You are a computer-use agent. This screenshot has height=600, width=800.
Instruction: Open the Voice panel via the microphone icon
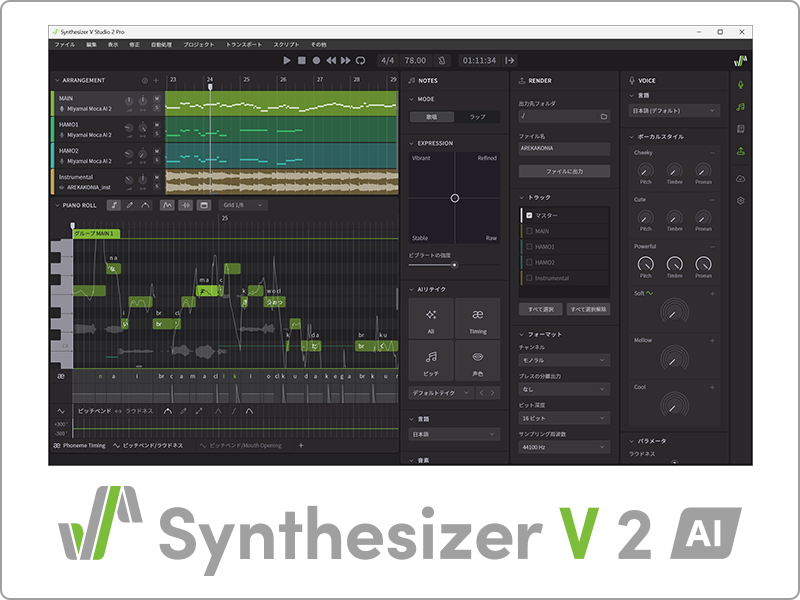coord(740,85)
